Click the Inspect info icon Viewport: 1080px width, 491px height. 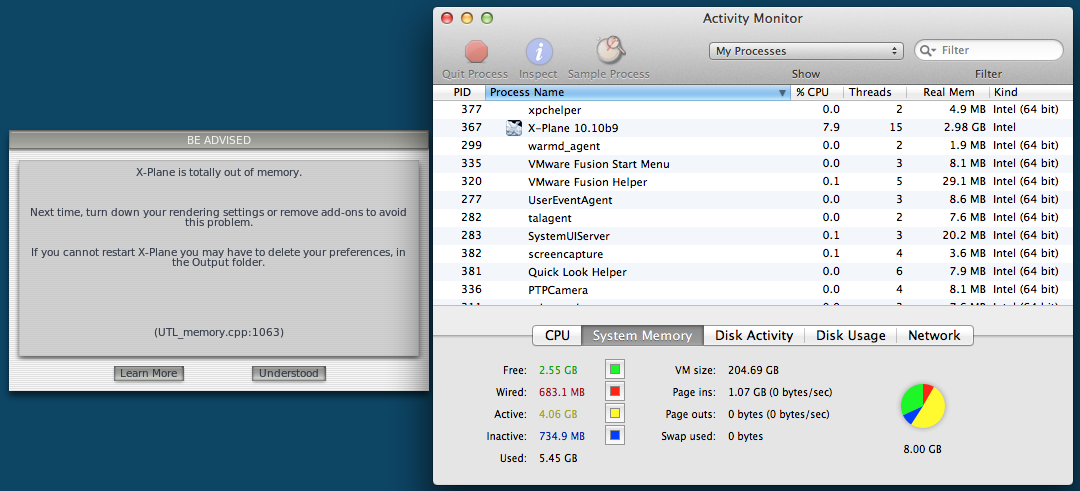pos(539,52)
